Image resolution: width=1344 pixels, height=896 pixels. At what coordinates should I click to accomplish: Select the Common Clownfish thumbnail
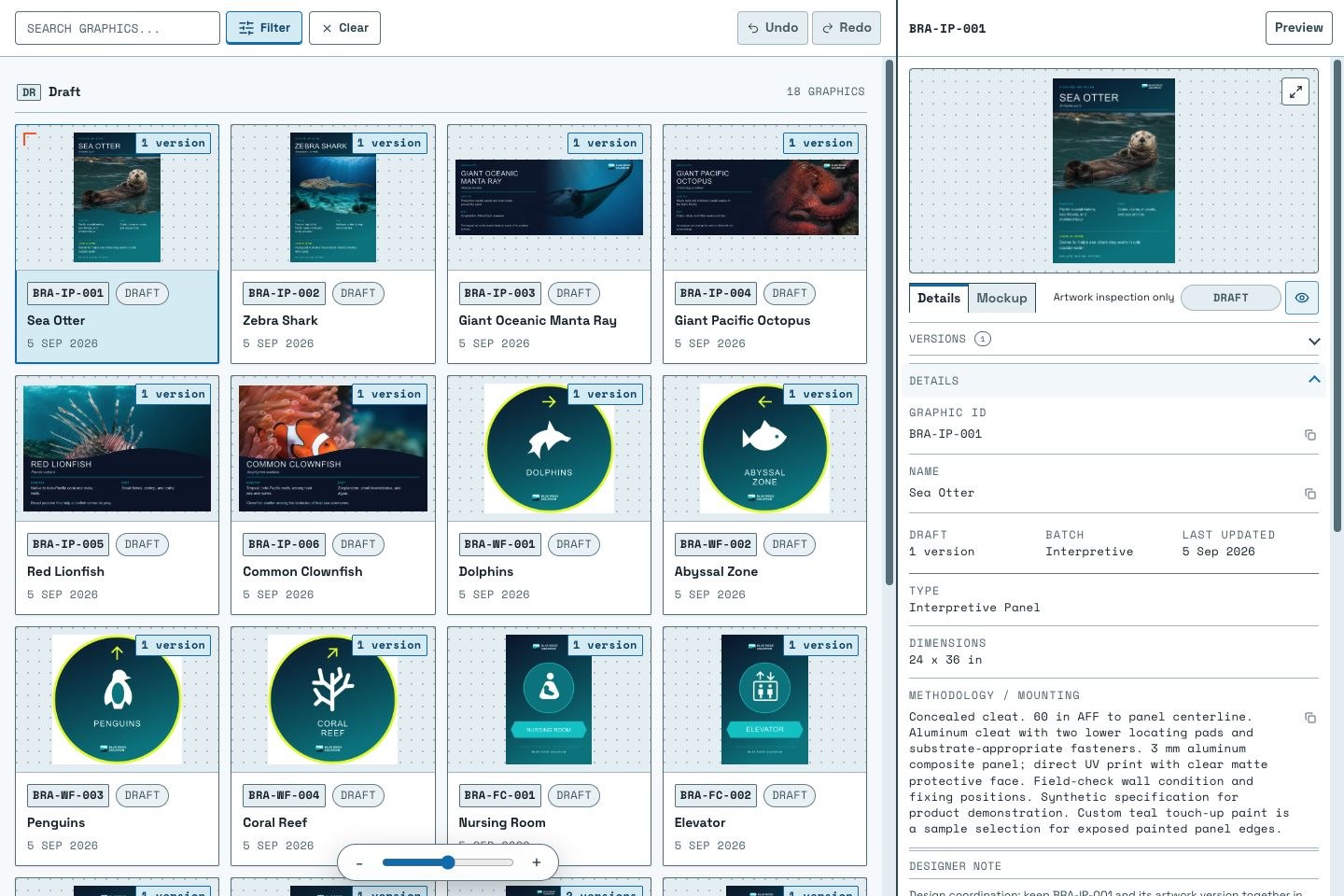point(332,448)
